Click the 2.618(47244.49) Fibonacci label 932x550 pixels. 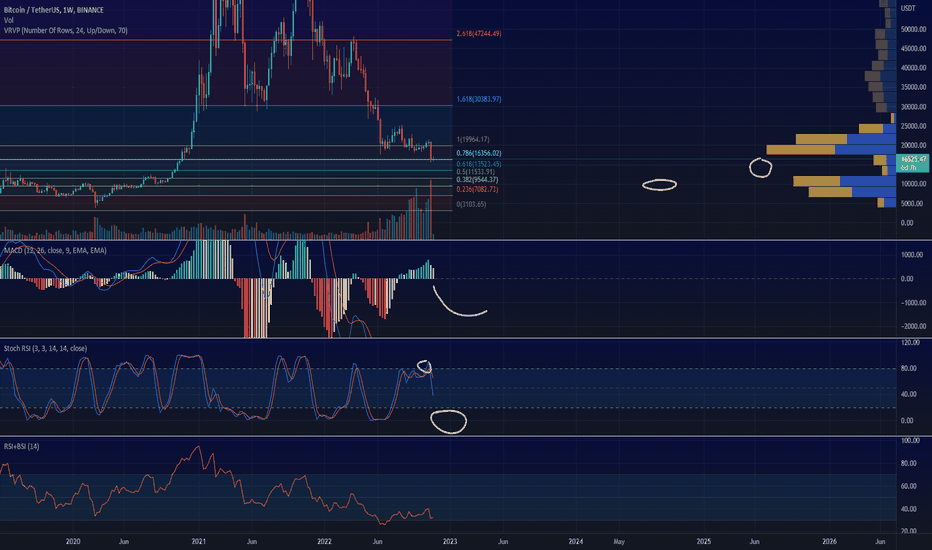478,34
